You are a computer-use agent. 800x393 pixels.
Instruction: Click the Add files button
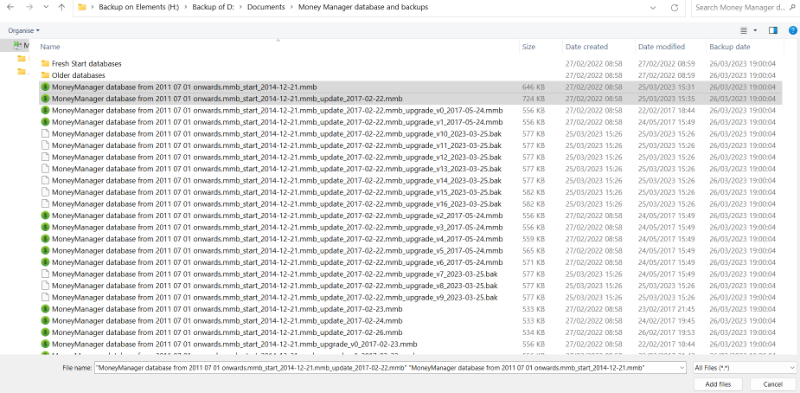718,384
